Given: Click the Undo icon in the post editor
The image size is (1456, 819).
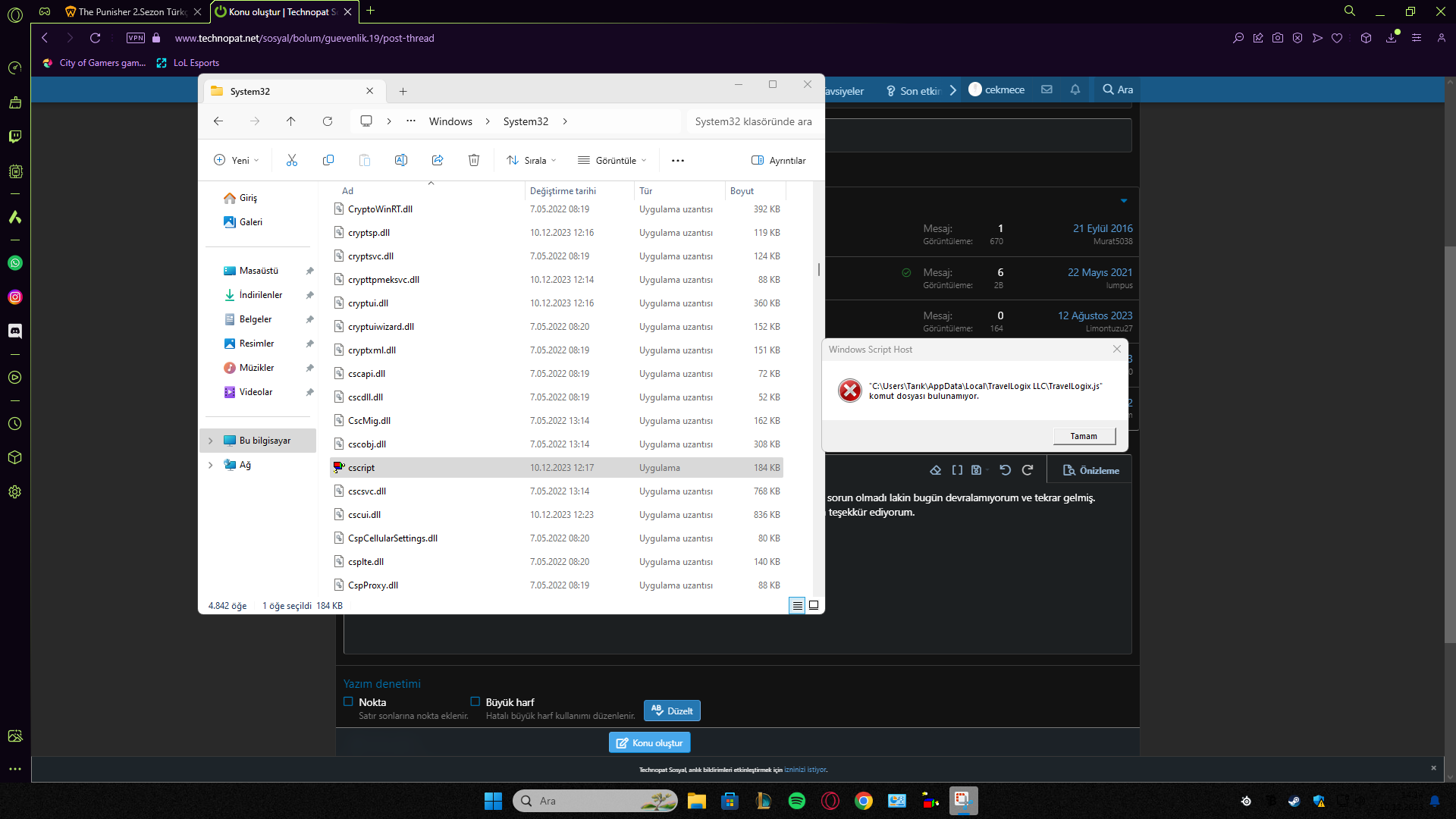Looking at the screenshot, I should click(x=1005, y=470).
